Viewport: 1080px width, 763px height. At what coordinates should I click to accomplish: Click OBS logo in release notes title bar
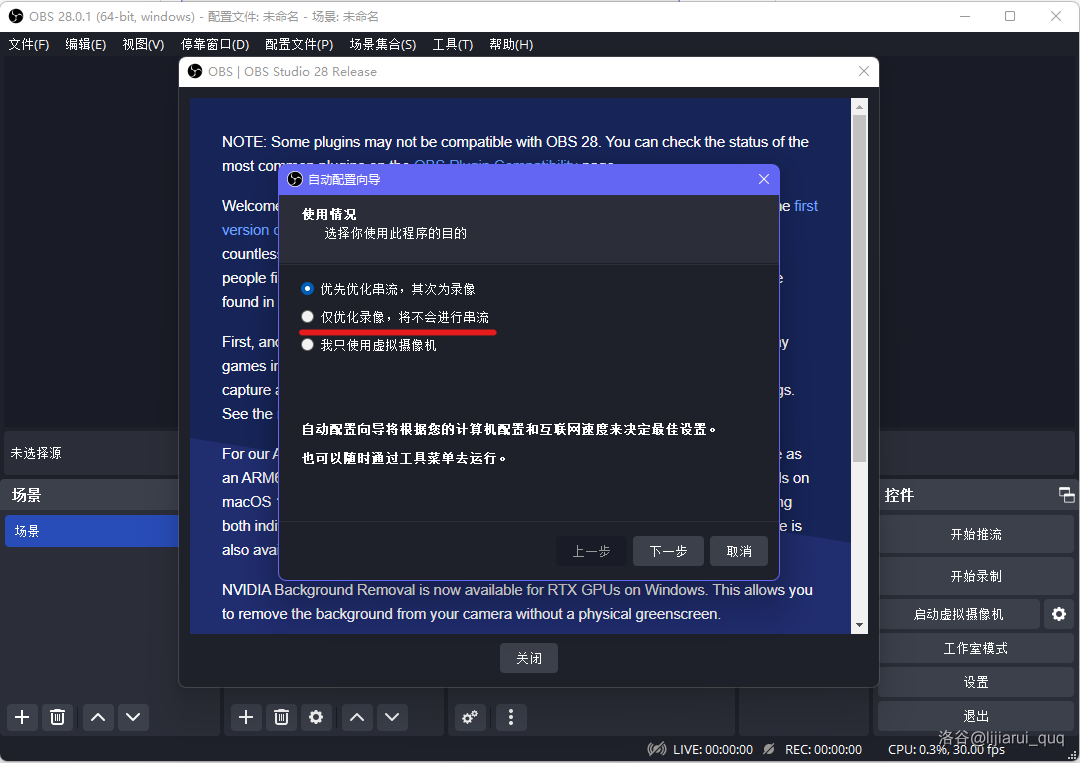(196, 72)
